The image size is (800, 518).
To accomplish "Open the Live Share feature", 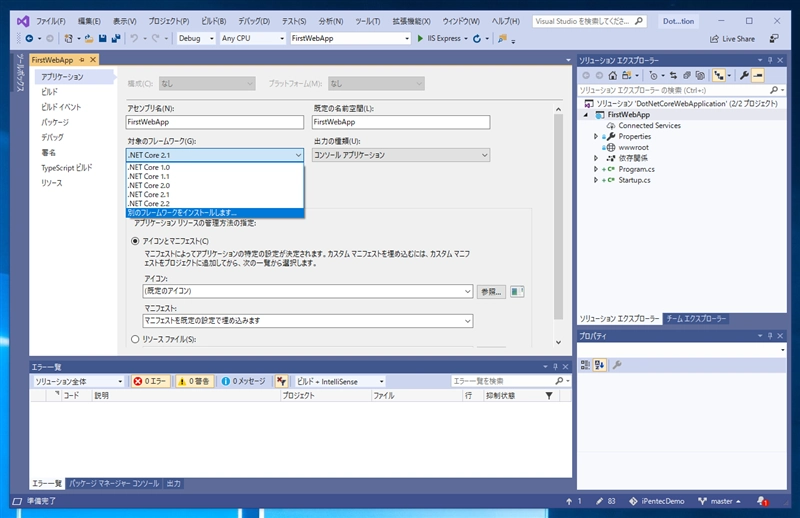I will (x=732, y=39).
